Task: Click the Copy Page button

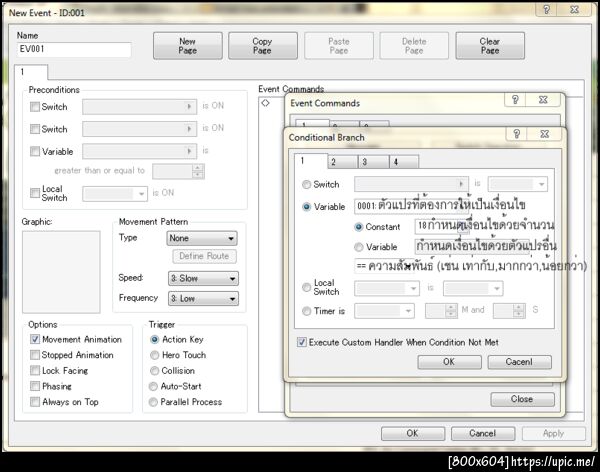Action: click(x=262, y=46)
